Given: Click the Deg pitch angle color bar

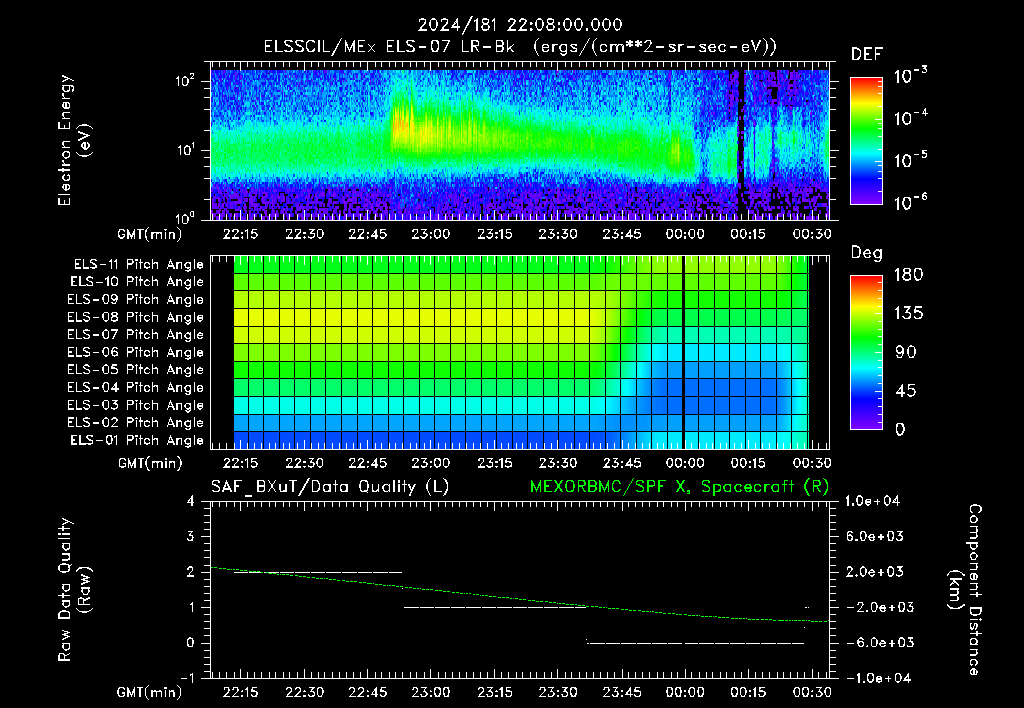Looking at the screenshot, I should tap(866, 352).
